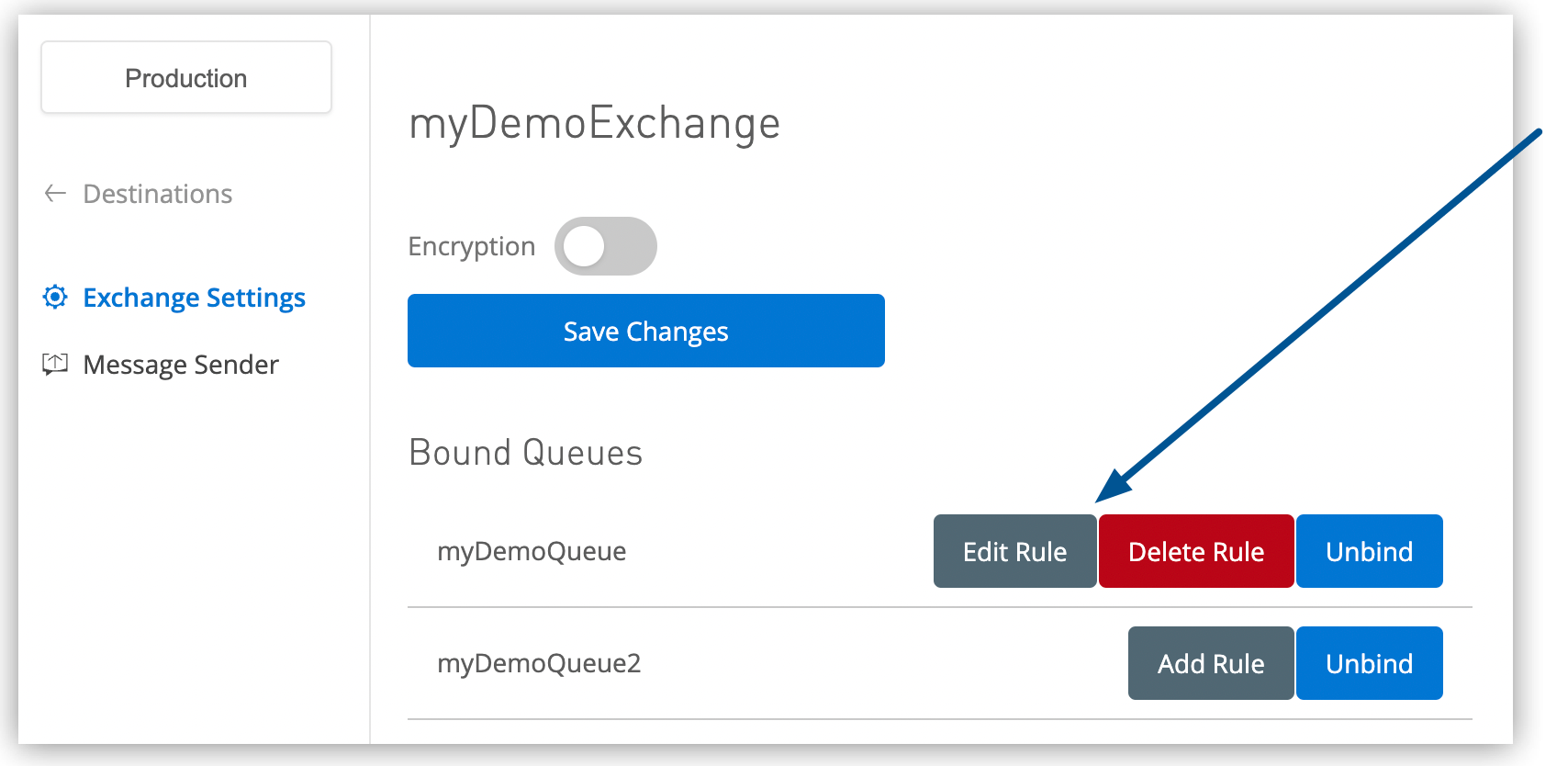The height and width of the screenshot is (766, 1568).
Task: Navigate back using the Destinations arrow link
Action: point(54,193)
